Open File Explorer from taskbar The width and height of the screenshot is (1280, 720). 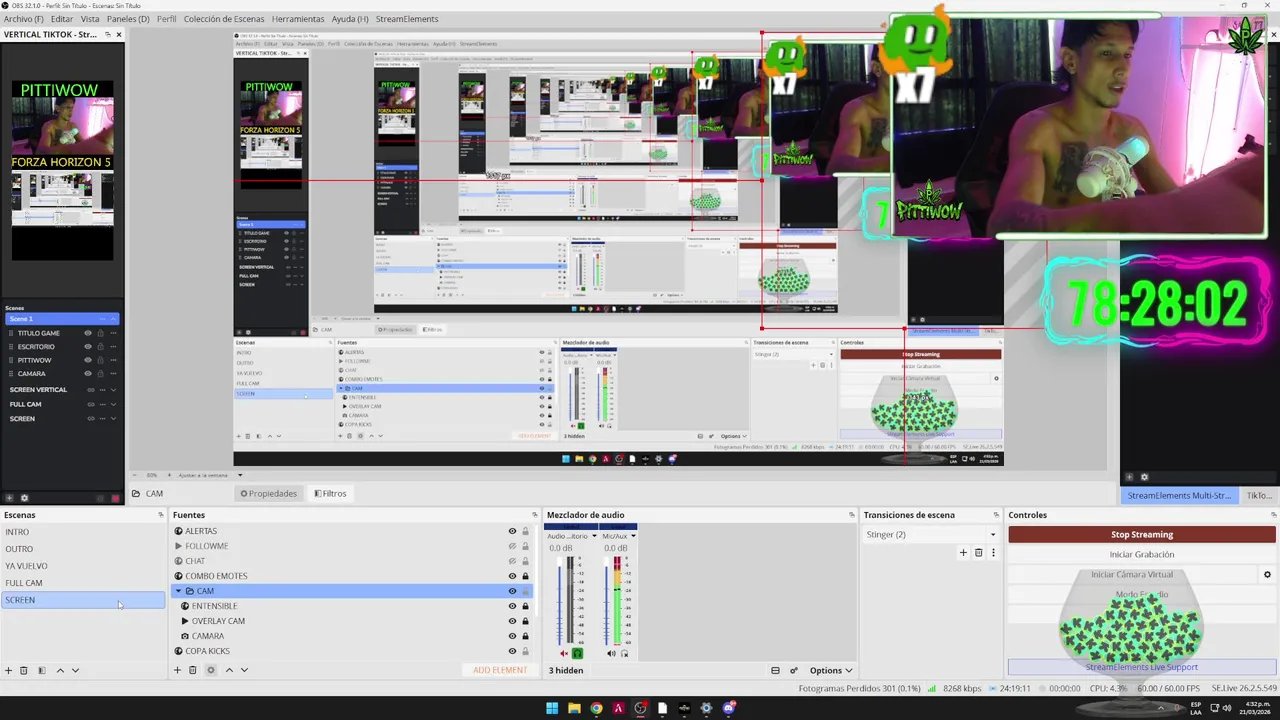(574, 708)
